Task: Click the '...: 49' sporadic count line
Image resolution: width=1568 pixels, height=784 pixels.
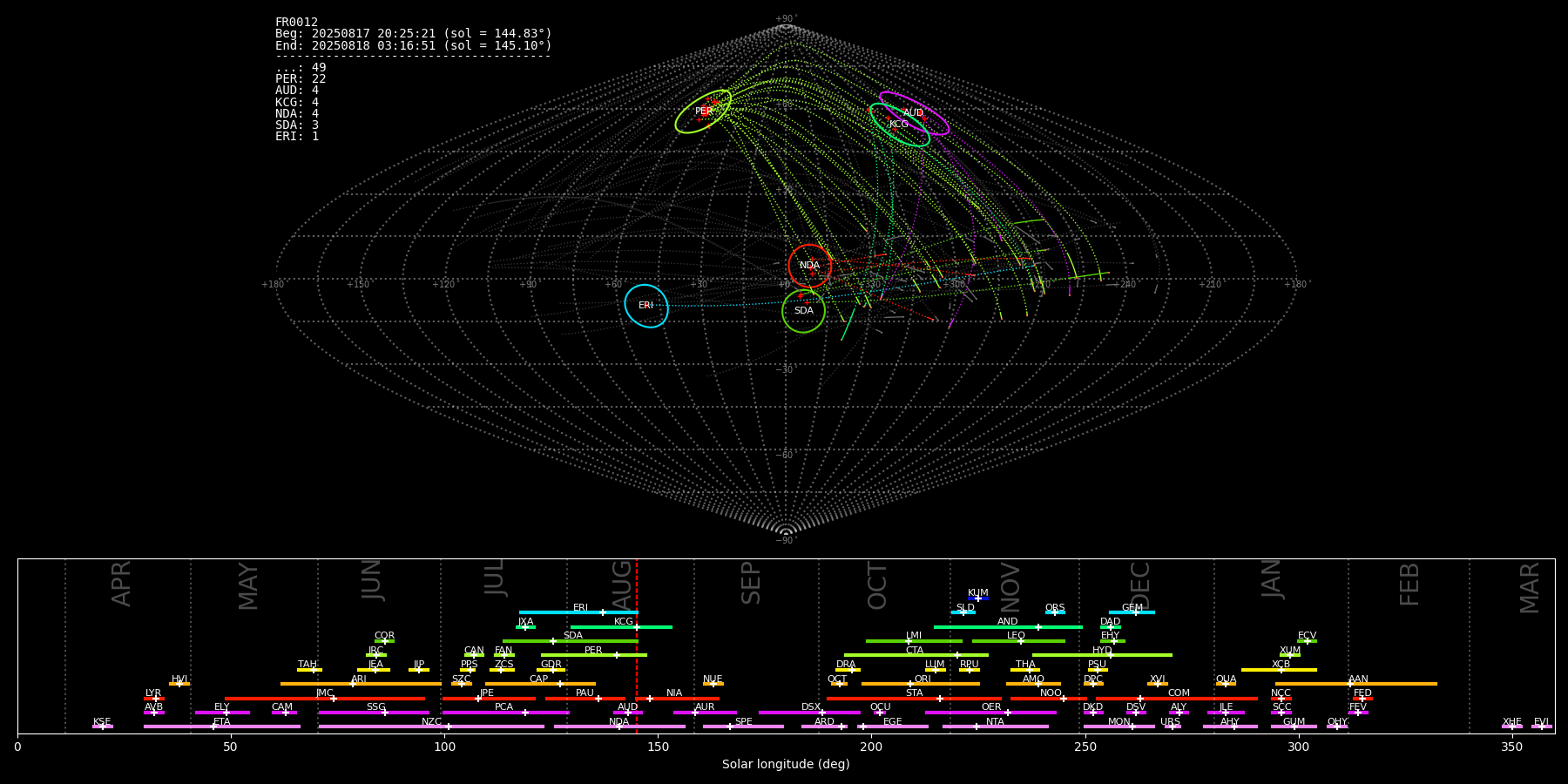Action: pyautogui.click(x=301, y=68)
